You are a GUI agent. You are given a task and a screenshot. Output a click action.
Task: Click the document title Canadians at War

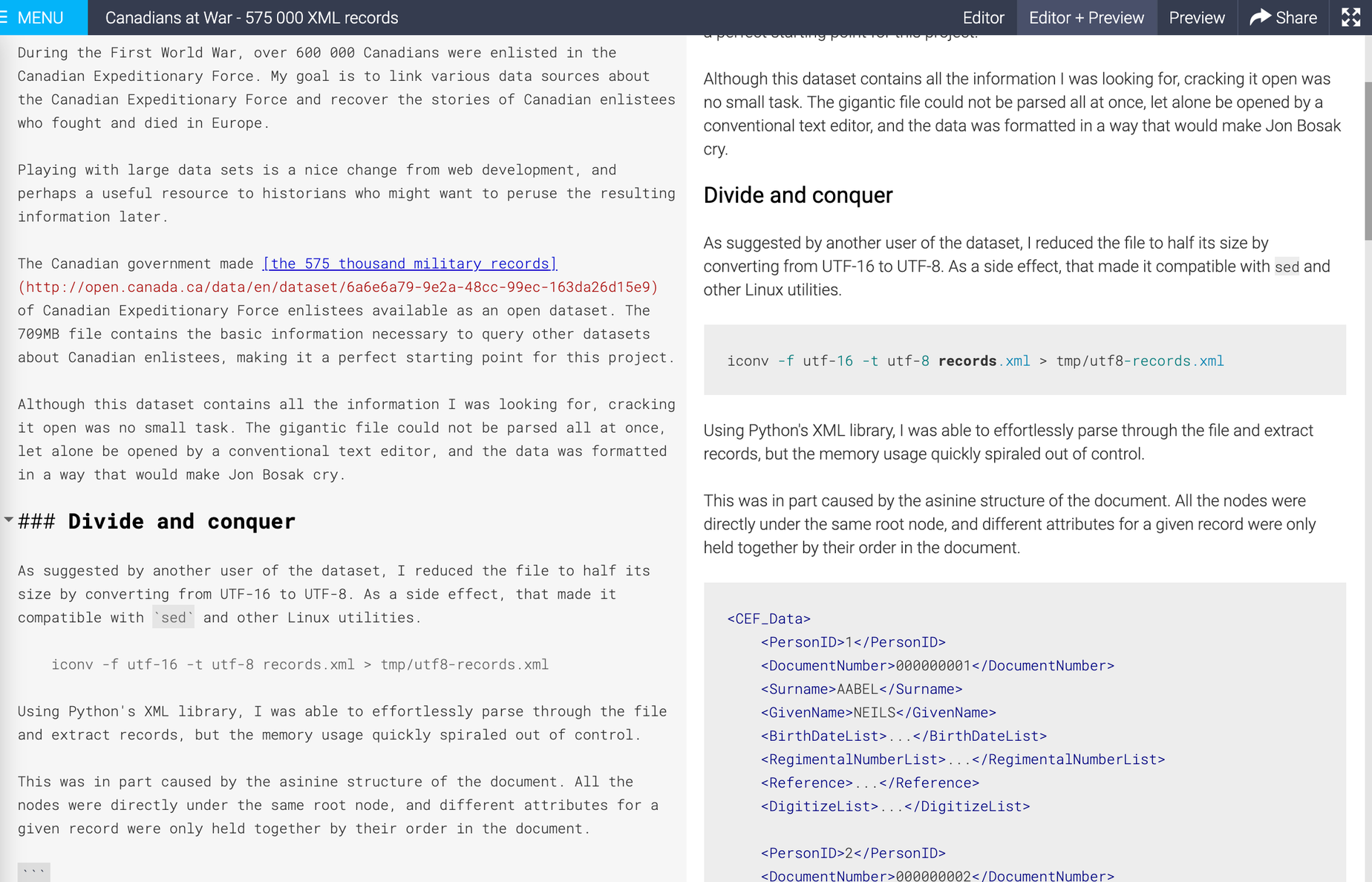tap(252, 18)
